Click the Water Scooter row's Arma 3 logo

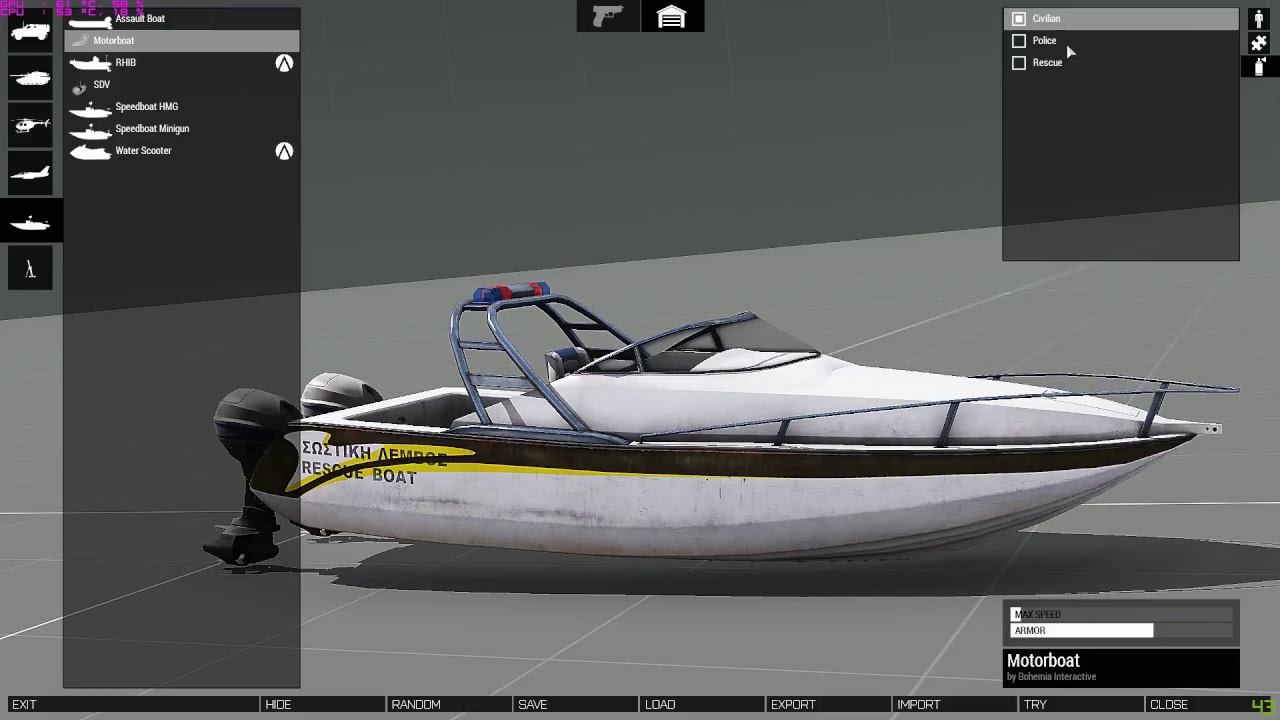pyautogui.click(x=284, y=151)
